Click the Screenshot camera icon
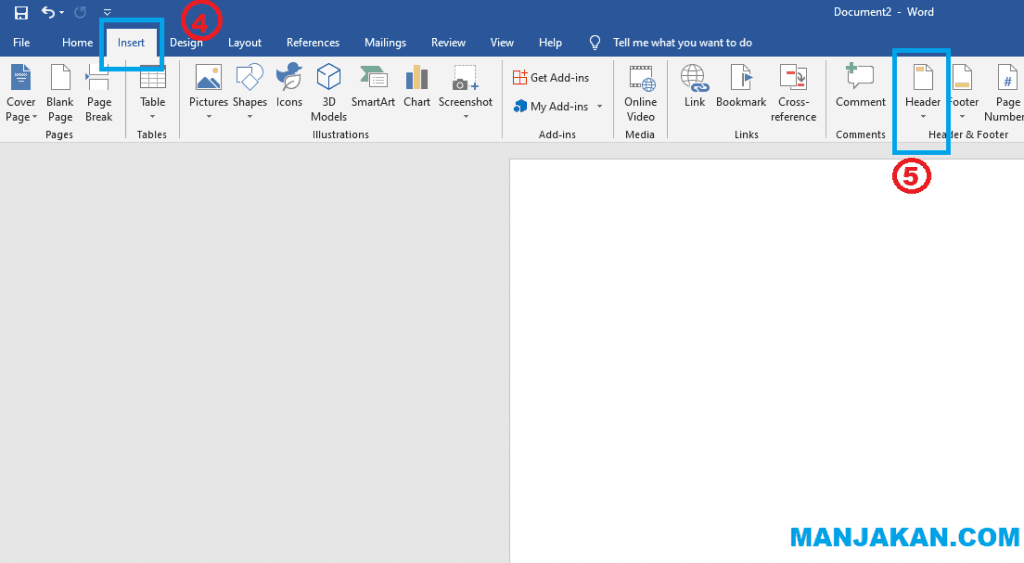 (466, 78)
